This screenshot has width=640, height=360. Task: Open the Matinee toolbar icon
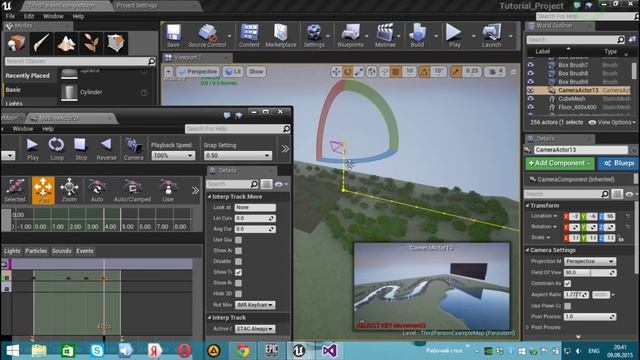385,36
